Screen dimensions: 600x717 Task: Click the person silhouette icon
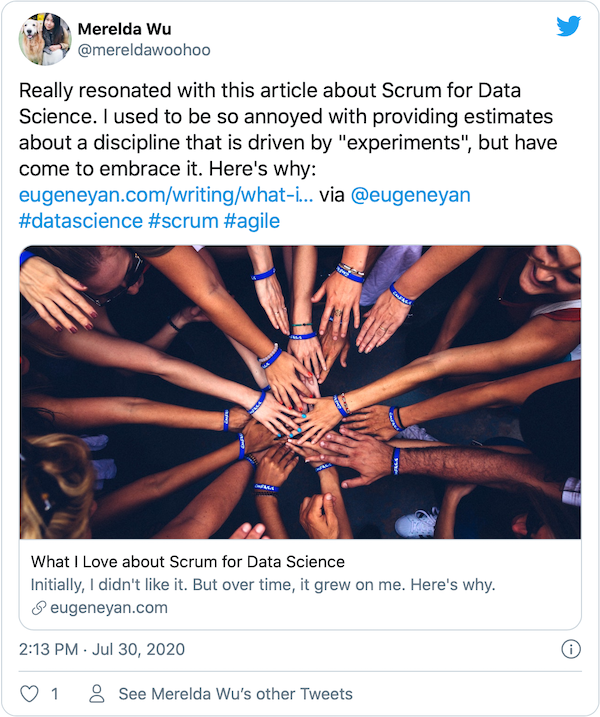(97, 693)
